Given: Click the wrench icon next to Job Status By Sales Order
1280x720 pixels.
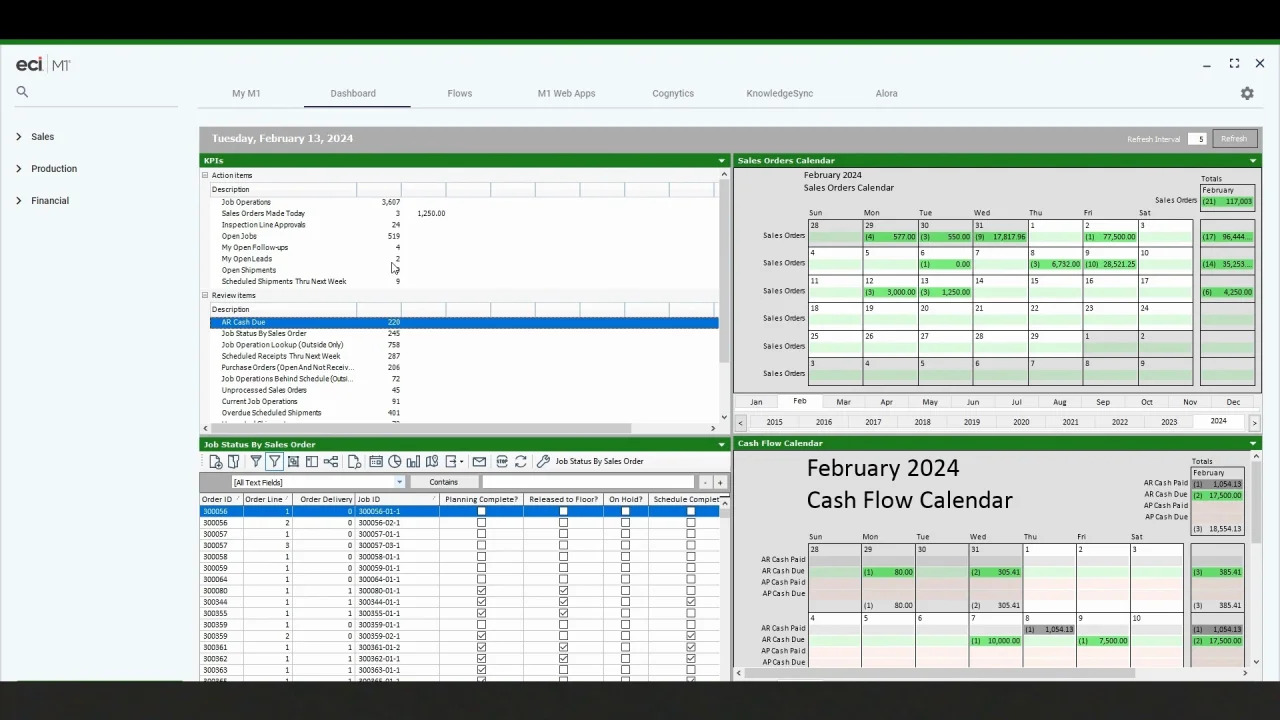Looking at the screenshot, I should (x=544, y=461).
